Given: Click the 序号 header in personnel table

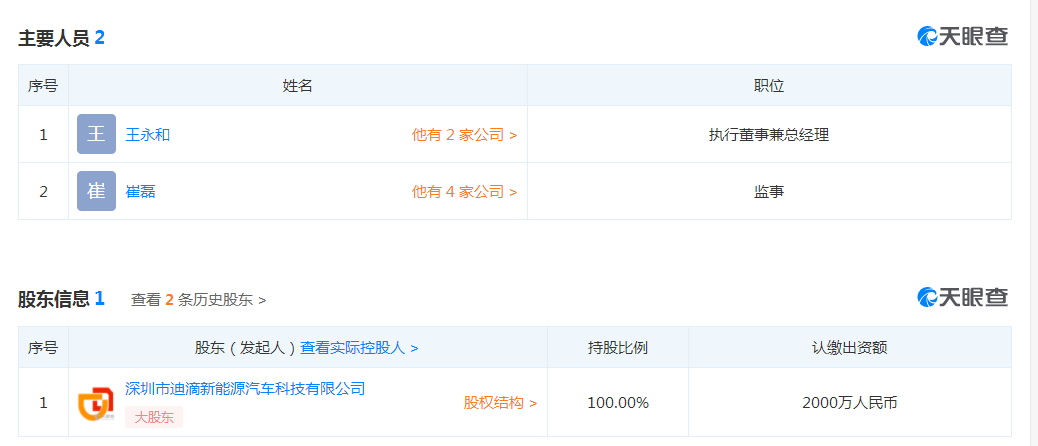Looking at the screenshot, I should (x=43, y=85).
